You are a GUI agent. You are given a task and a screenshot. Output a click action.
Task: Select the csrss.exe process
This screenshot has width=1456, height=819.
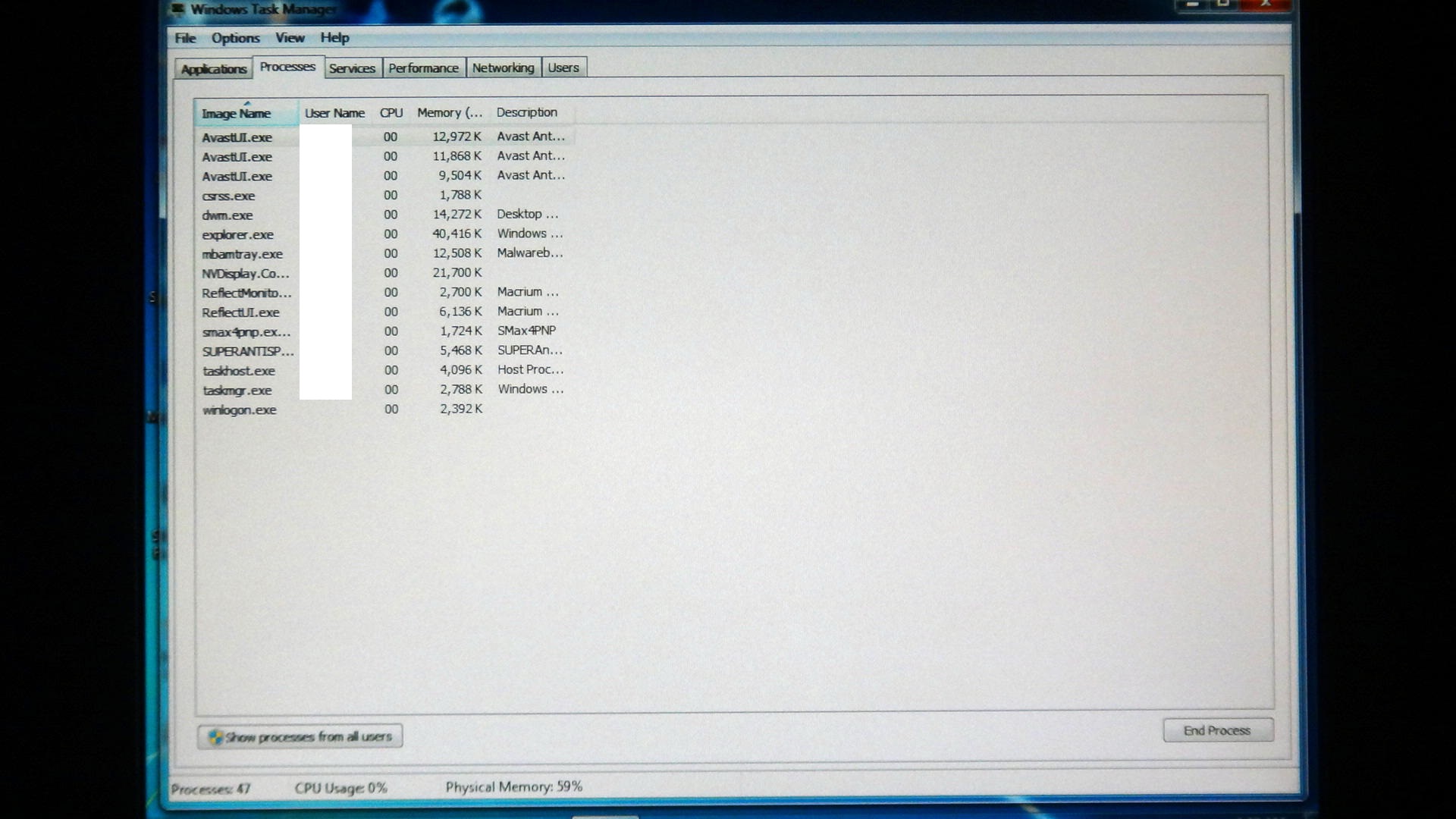pos(384,196)
